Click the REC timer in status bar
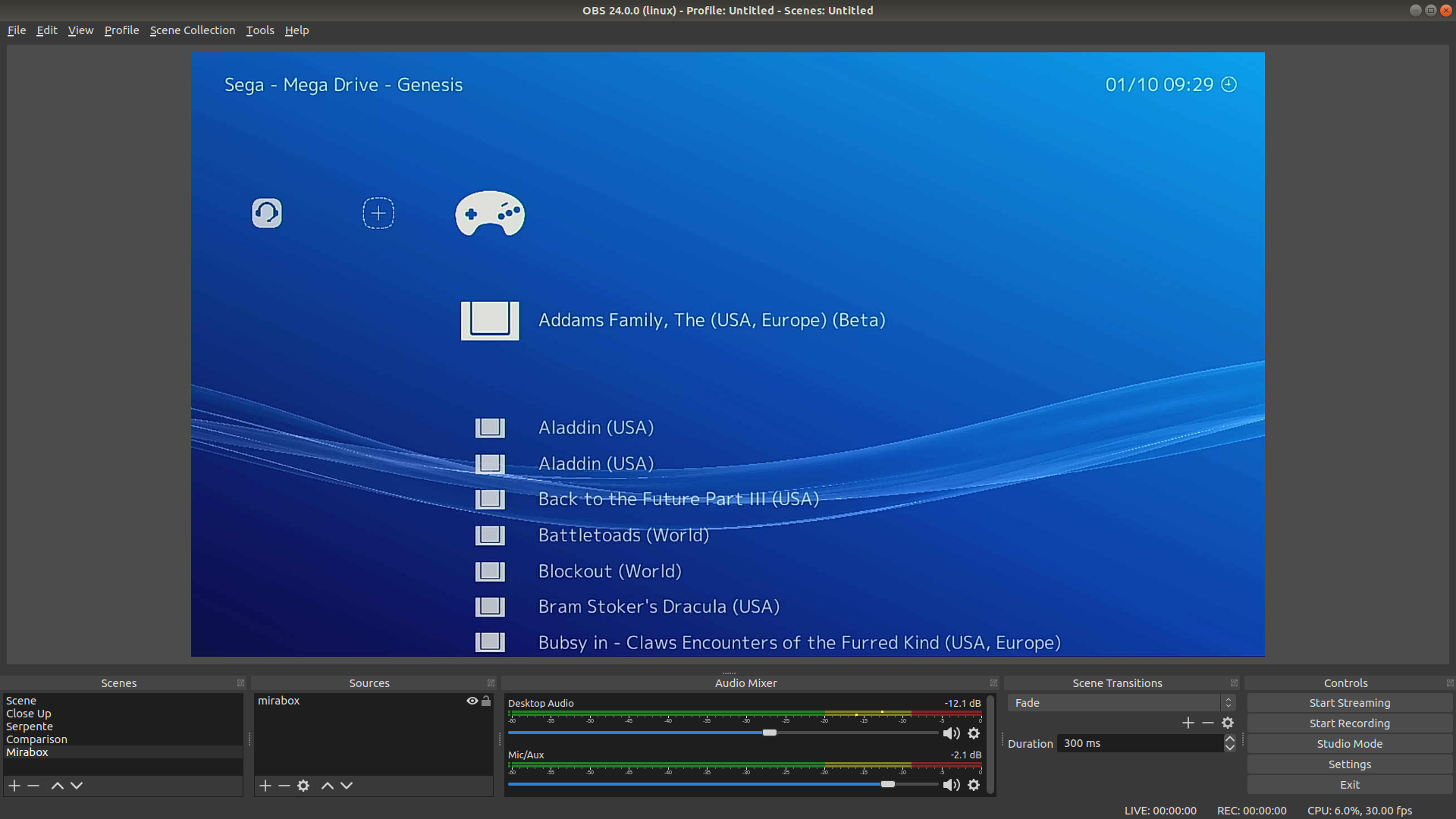 (x=1252, y=811)
